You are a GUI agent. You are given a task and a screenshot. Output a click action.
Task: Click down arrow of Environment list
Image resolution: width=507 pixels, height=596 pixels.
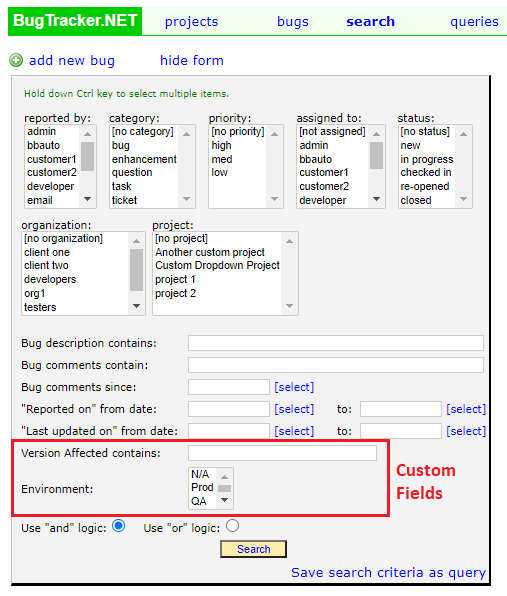pyautogui.click(x=225, y=500)
